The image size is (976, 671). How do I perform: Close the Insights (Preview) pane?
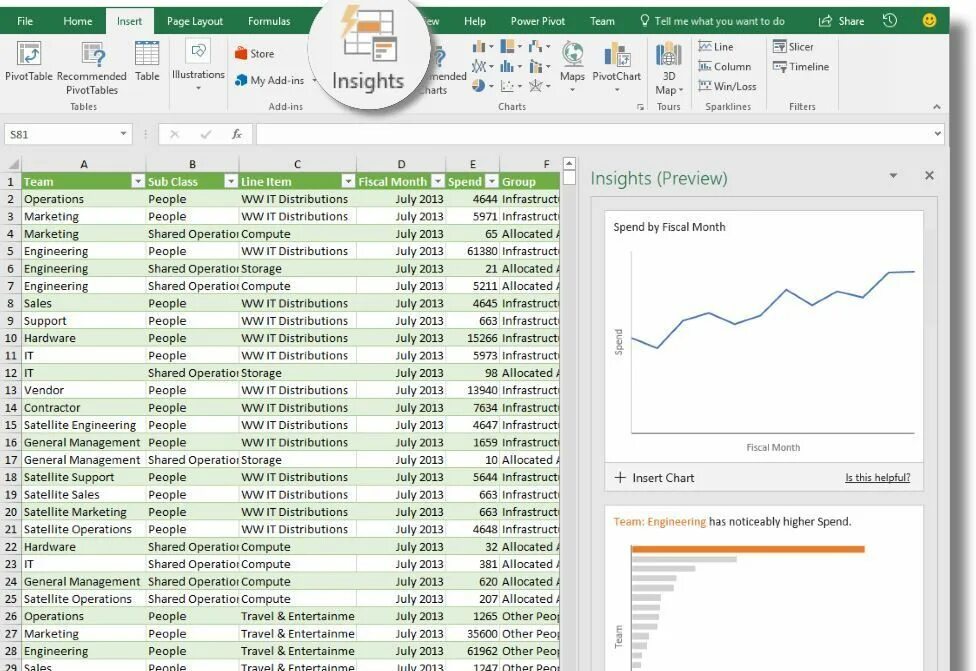coord(929,176)
